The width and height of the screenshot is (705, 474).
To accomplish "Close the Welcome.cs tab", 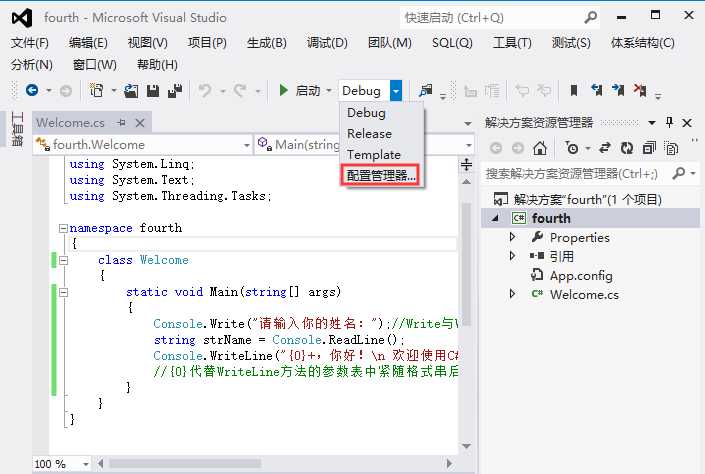I will pyautogui.click(x=140, y=123).
